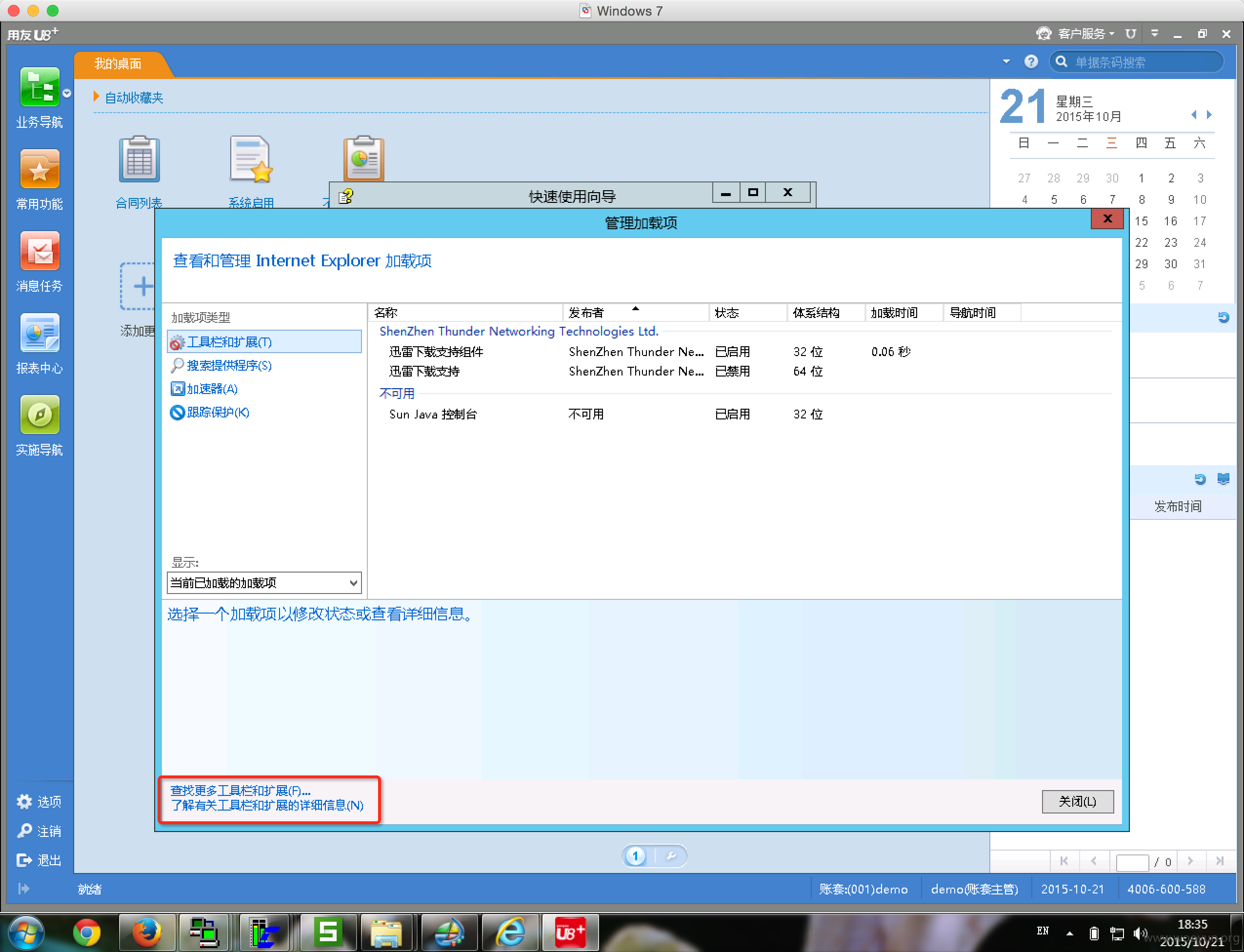1244x952 pixels.
Task: Open the 合同列表 desktop shortcut
Action: click(139, 159)
